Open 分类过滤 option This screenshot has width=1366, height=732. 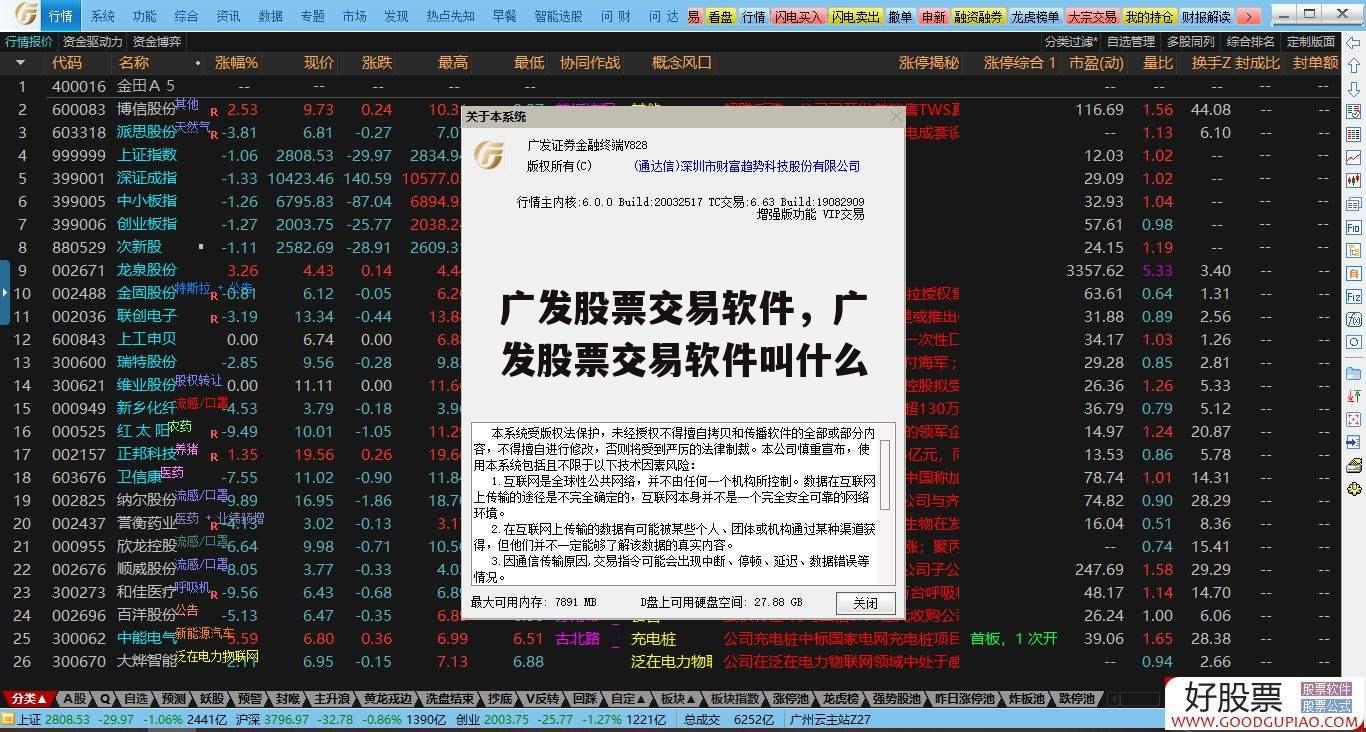[1071, 42]
